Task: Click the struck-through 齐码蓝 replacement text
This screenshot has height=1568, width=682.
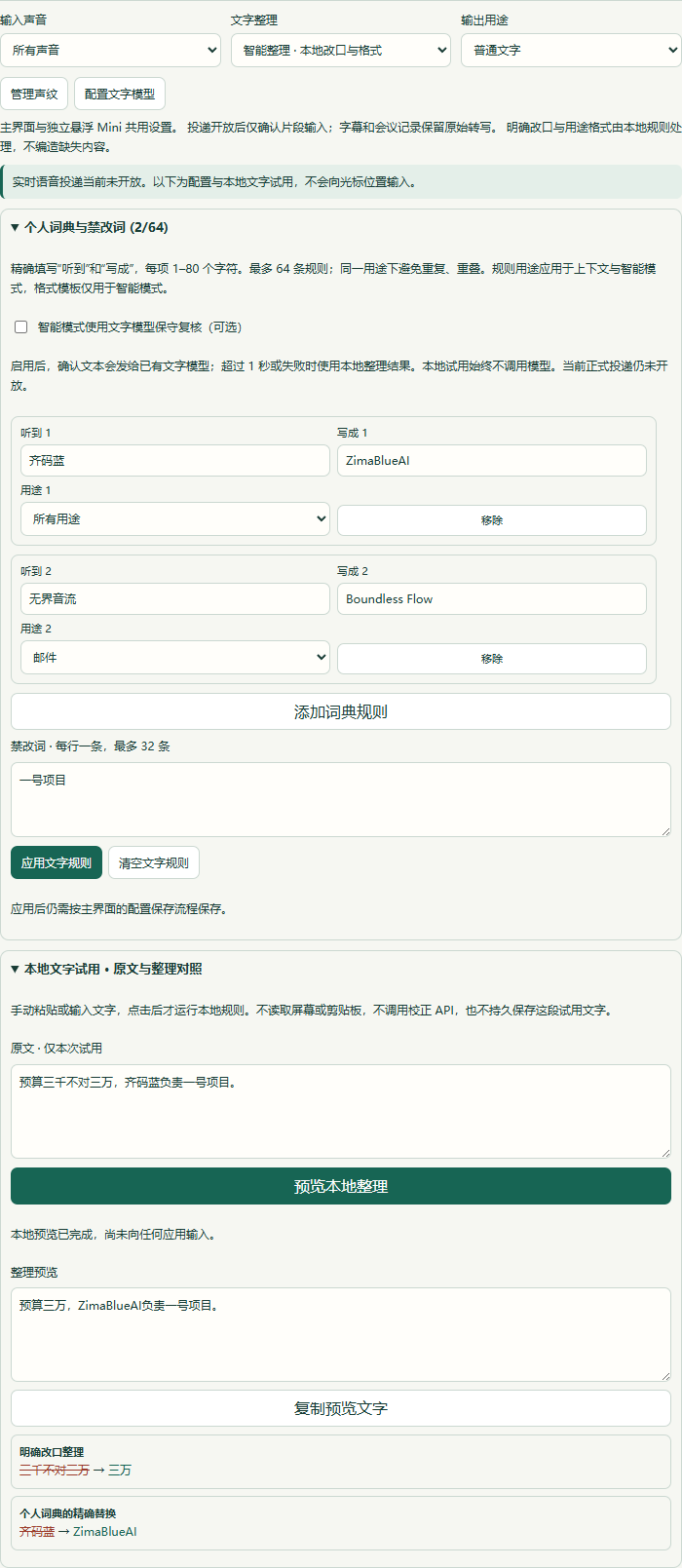Action: click(37, 1531)
